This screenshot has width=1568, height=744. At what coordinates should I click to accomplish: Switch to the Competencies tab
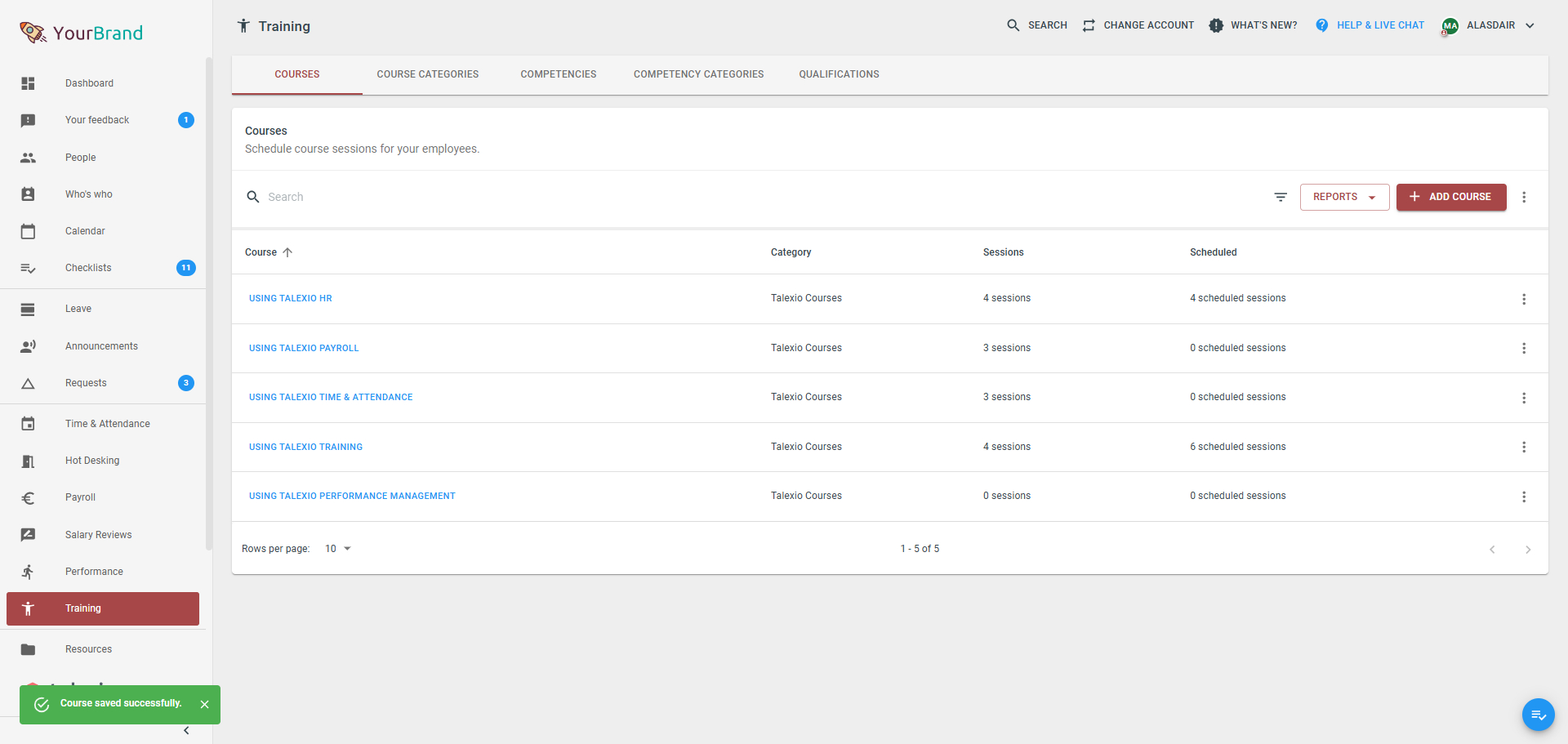(559, 74)
